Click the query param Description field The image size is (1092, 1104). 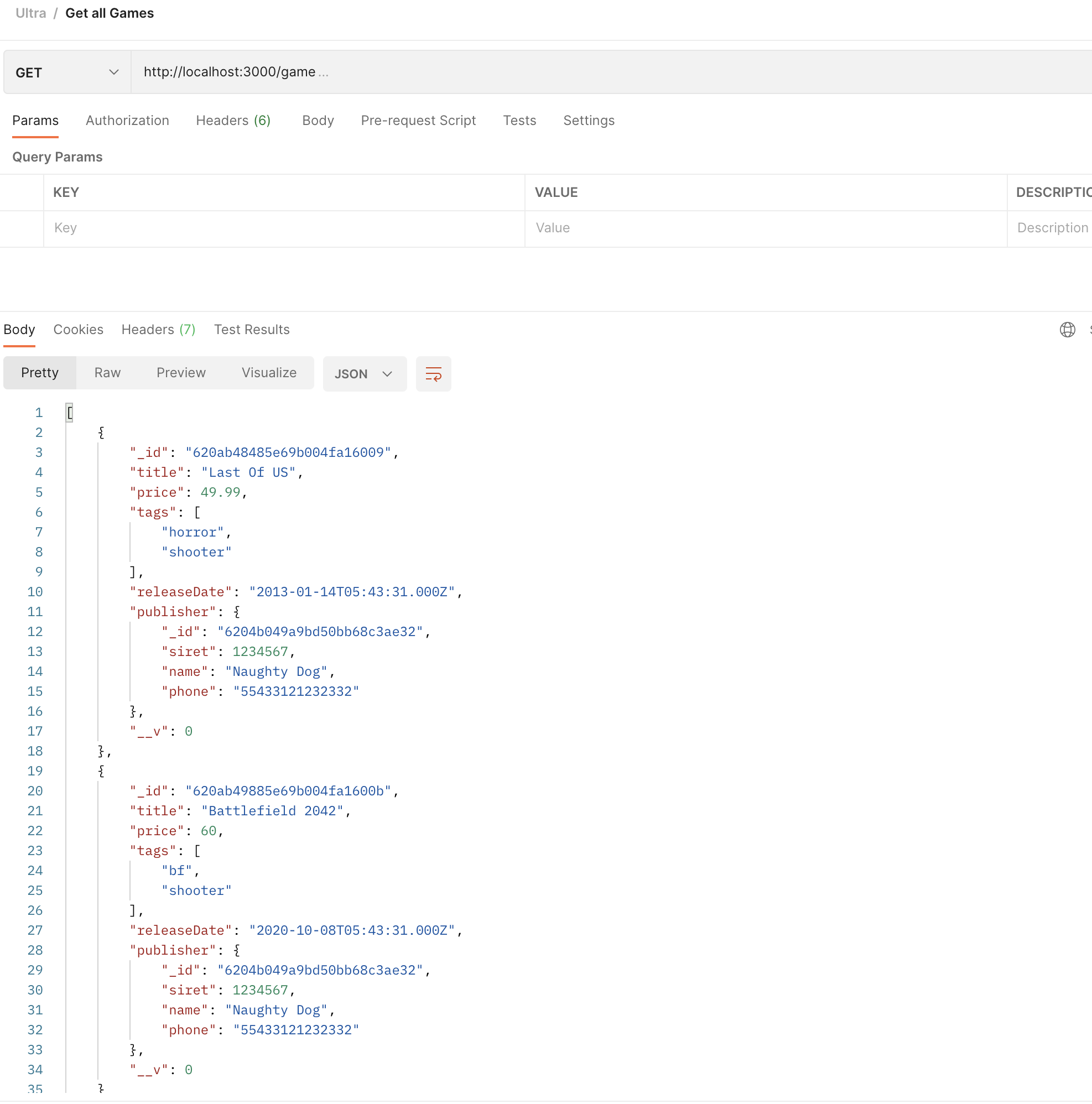[x=1051, y=228]
